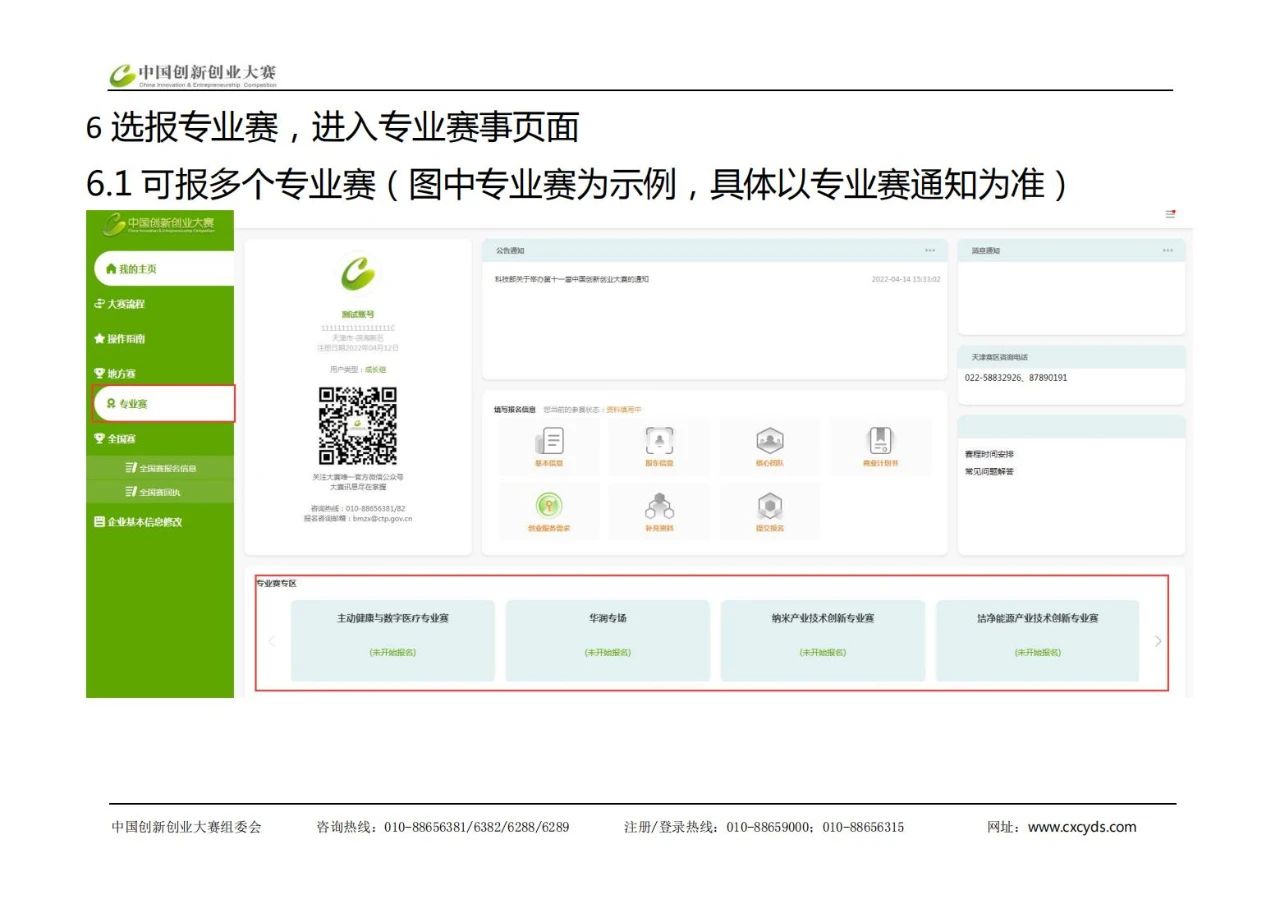Open 全国赛报名信息 submenu item
The width and height of the screenshot is (1280, 904).
167,468
